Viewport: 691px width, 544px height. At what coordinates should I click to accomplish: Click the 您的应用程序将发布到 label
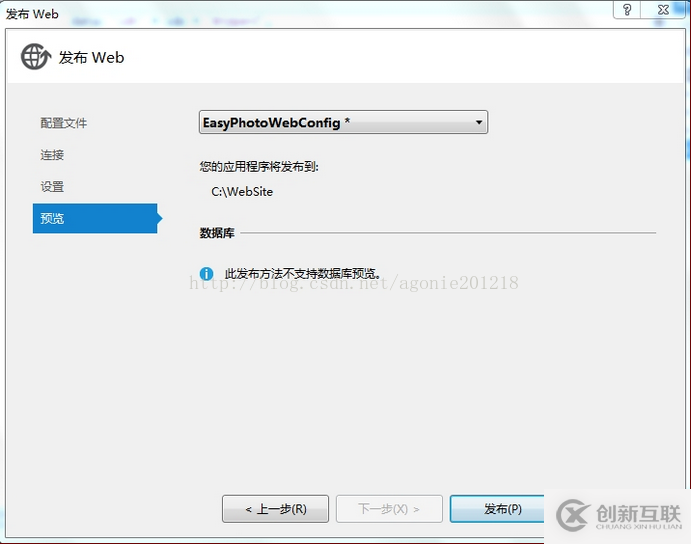(259, 167)
